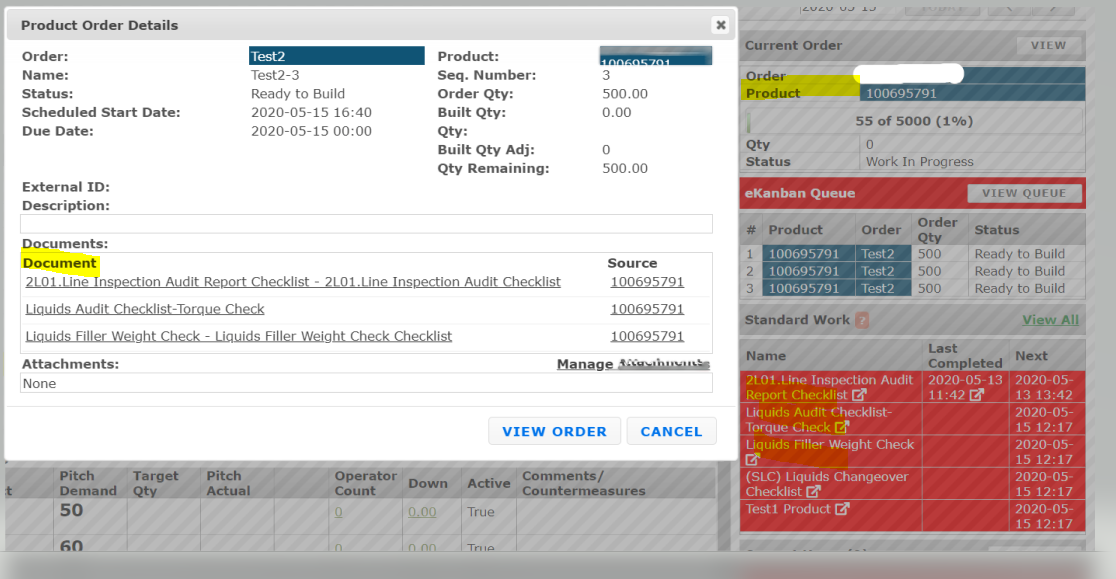Image resolution: width=1116 pixels, height=579 pixels.
Task: Click Status column header in eKanban Queue
Action: pos(996,230)
